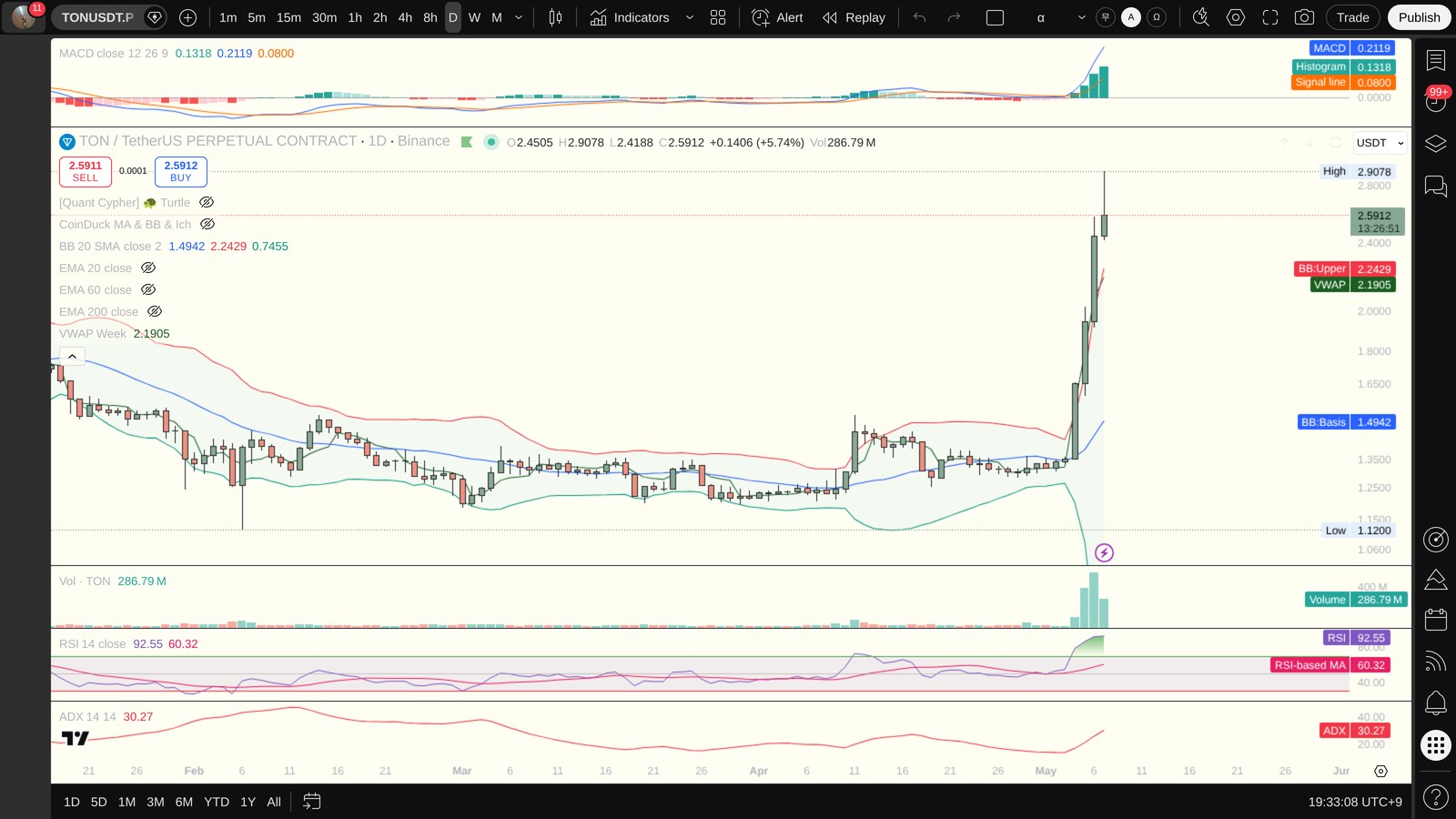Toggle visibility of Quant Cypher Turtle indicator
This screenshot has width=1456, height=819.
point(207,203)
